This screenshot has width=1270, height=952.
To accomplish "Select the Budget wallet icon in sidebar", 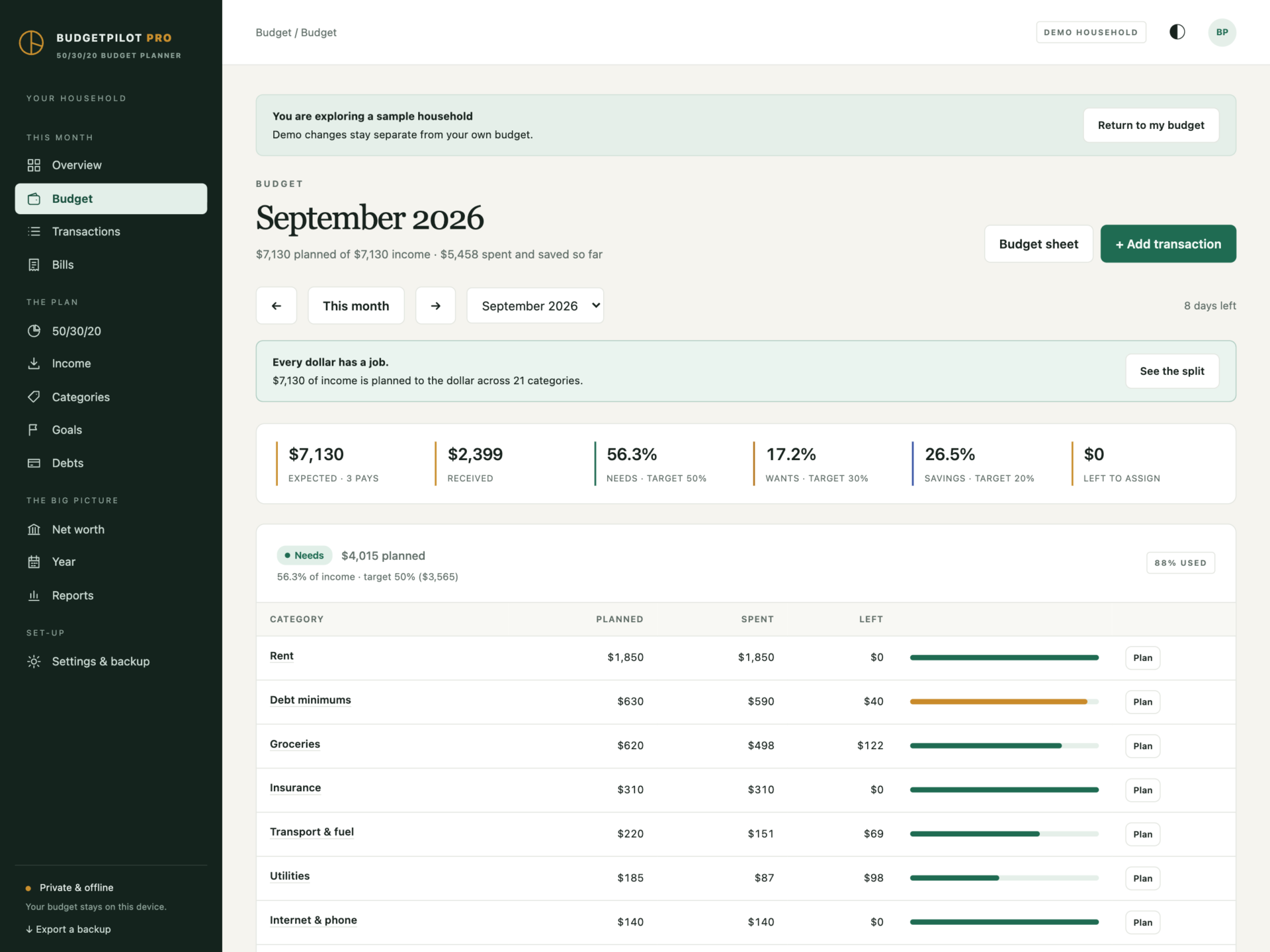I will tap(34, 199).
